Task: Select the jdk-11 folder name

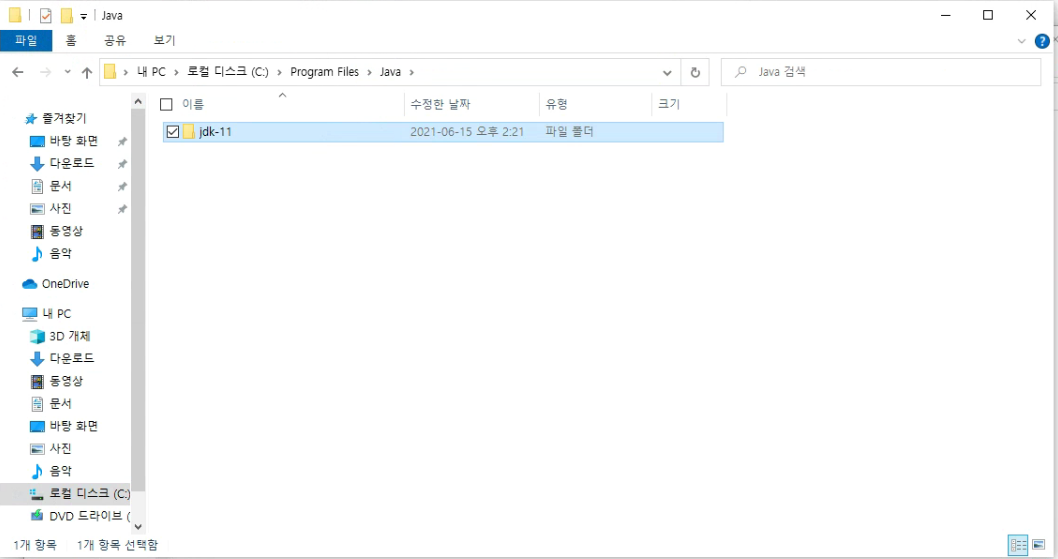Action: pos(215,132)
